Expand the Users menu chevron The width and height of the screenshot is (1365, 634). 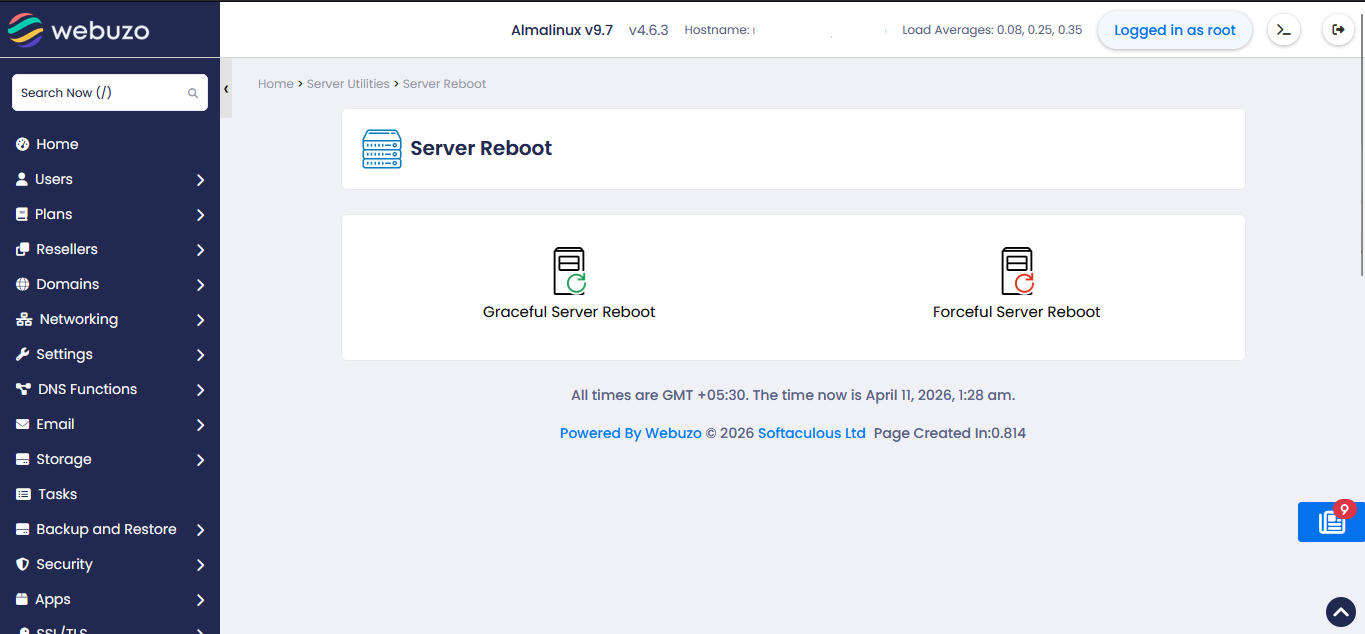coord(200,180)
